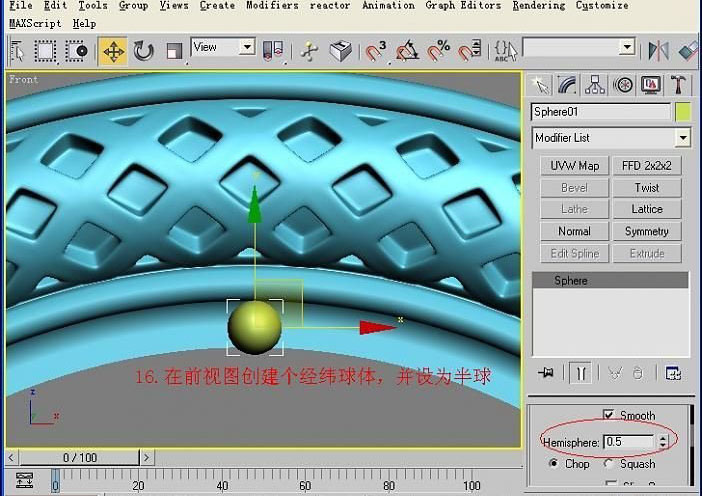The width and height of the screenshot is (702, 496).
Task: Apply the Normal modifier
Action: (x=574, y=231)
